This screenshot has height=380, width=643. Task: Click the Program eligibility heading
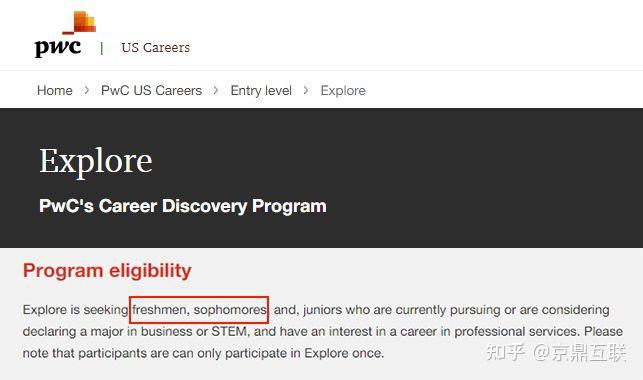pos(107,271)
